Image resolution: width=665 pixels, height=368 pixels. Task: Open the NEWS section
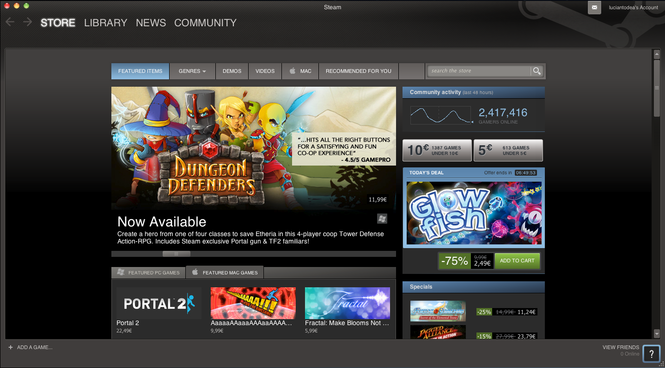151,23
